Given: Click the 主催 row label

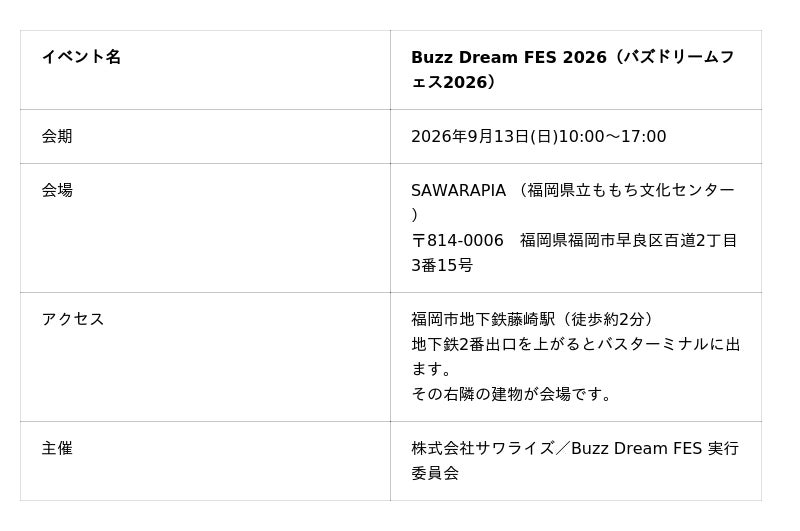Looking at the screenshot, I should click(x=57, y=448).
